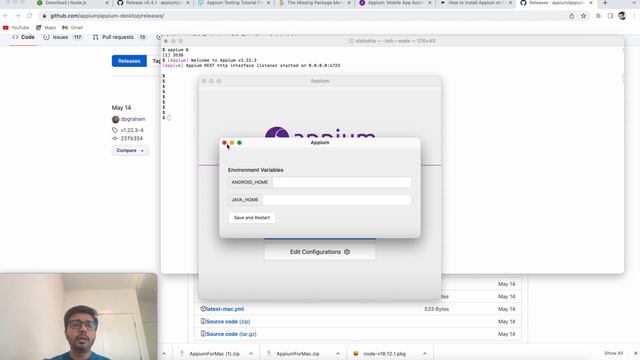Close the Missing Package Manager tab
This screenshot has height=360, width=640.
349,3
